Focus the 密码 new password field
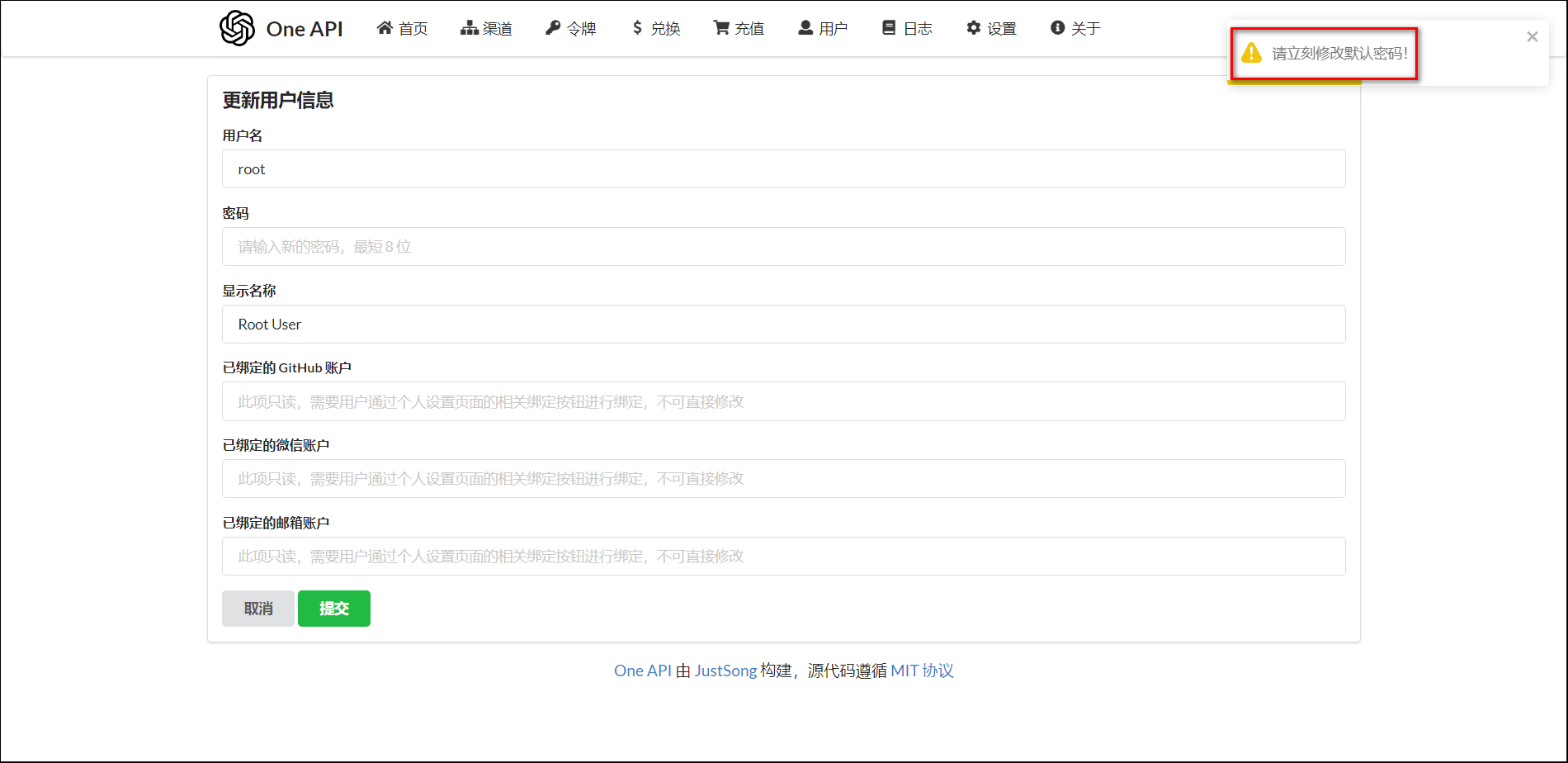 tap(783, 247)
